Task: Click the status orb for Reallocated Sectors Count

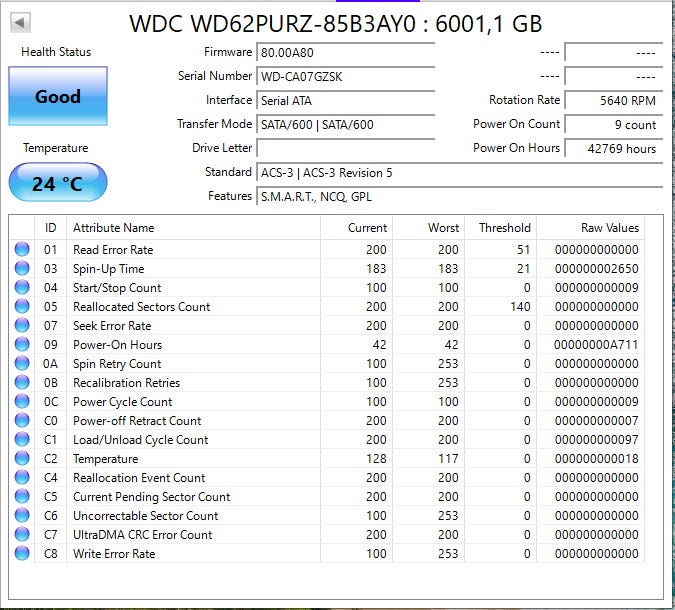Action: coord(22,306)
